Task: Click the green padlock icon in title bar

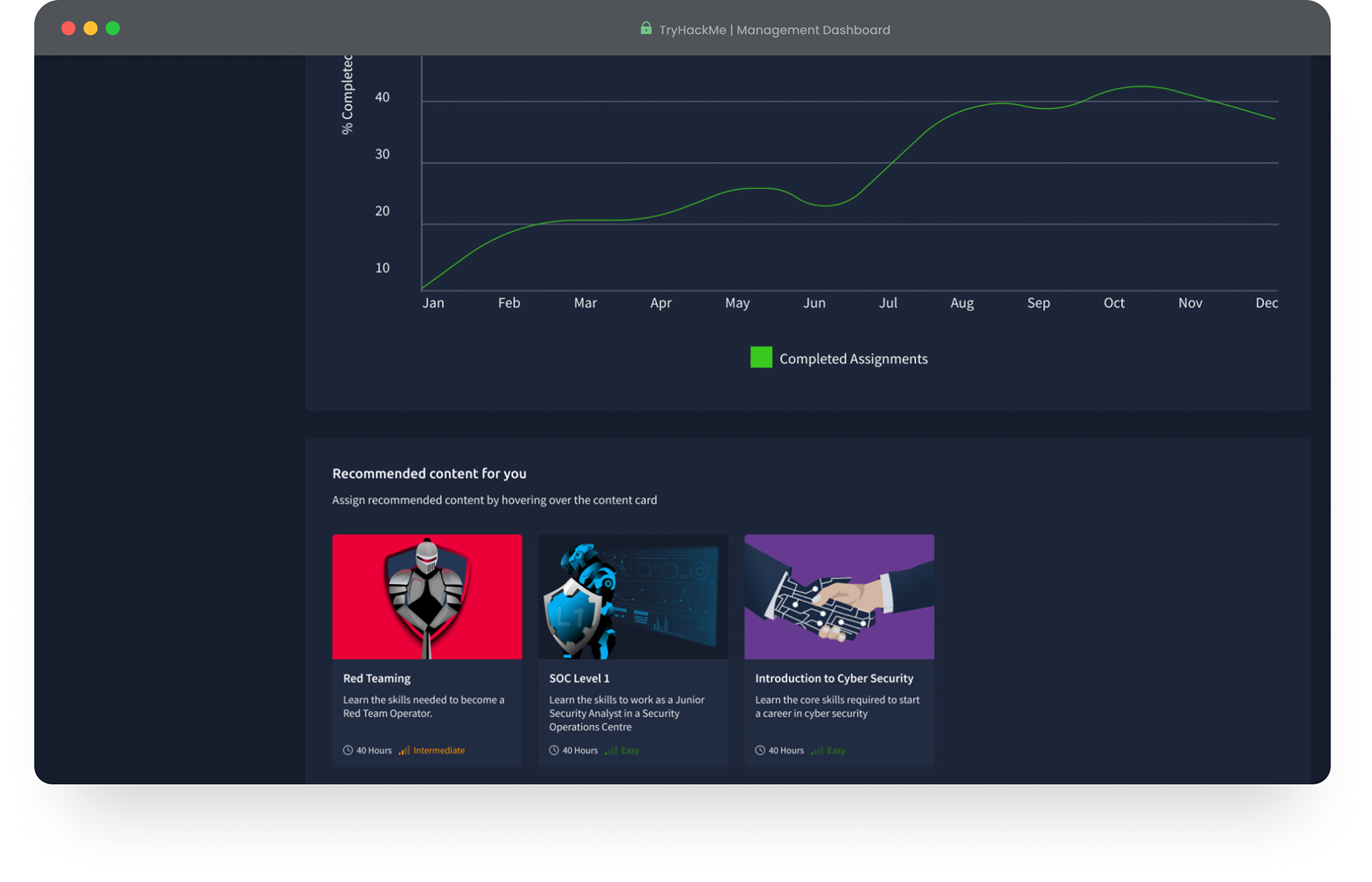Action: point(646,29)
